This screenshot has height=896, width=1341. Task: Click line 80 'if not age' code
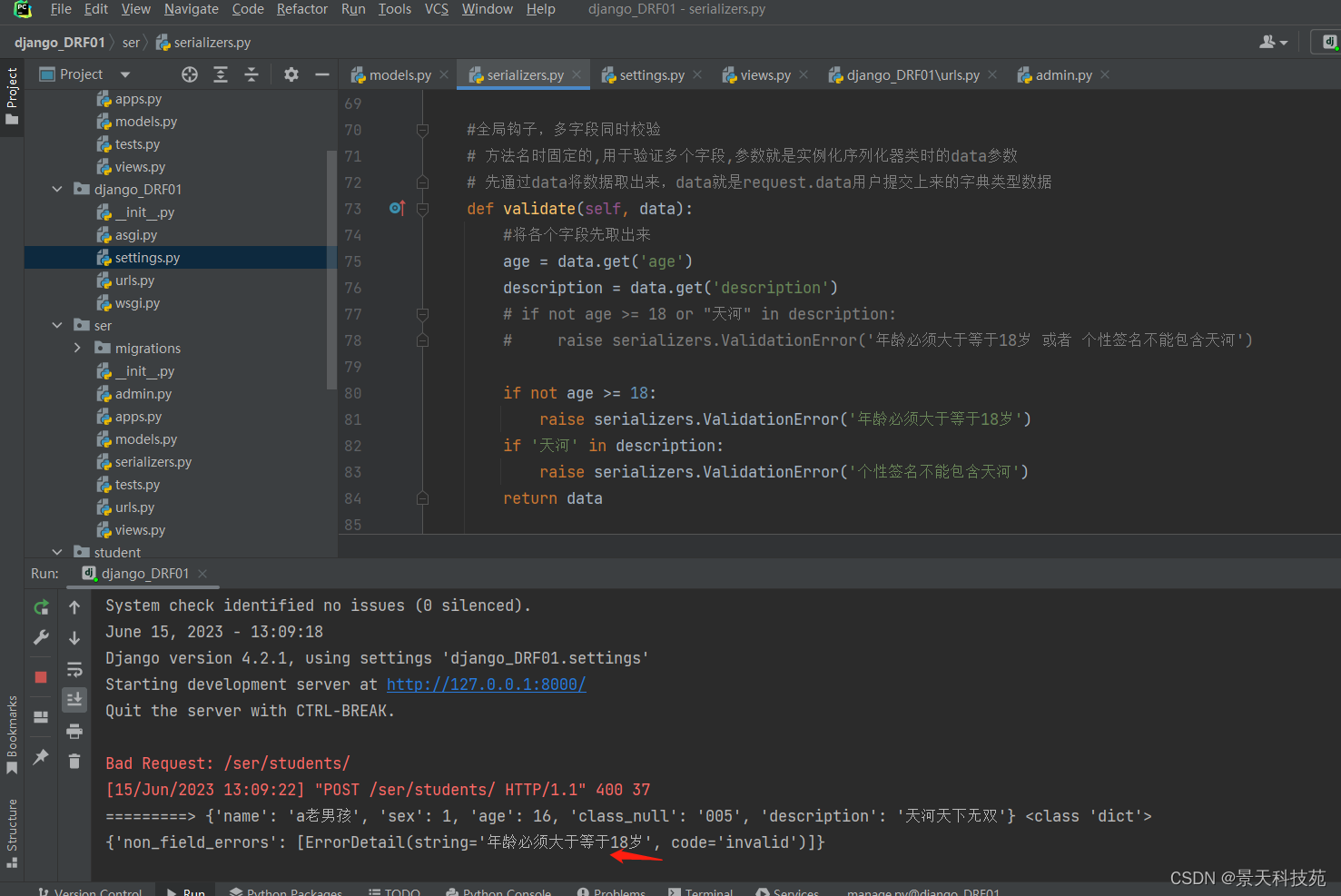click(579, 393)
